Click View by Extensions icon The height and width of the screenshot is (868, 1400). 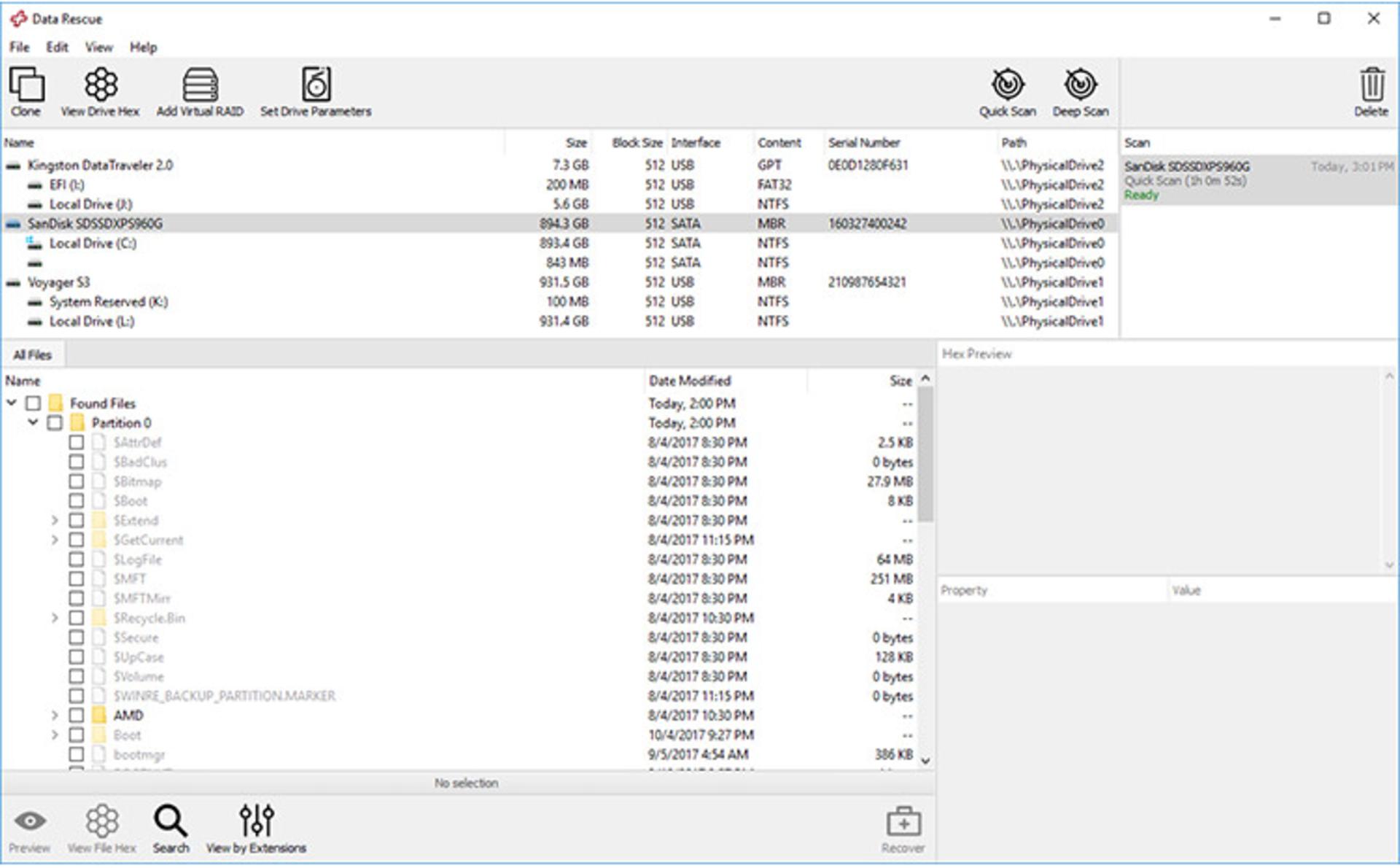[257, 821]
